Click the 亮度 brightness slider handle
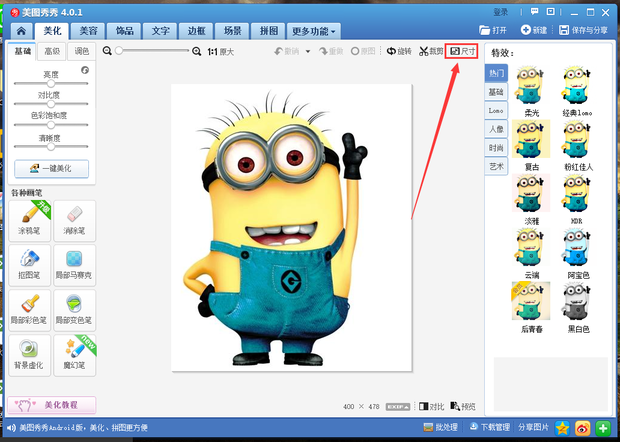The width and height of the screenshot is (620, 442). click(51, 83)
